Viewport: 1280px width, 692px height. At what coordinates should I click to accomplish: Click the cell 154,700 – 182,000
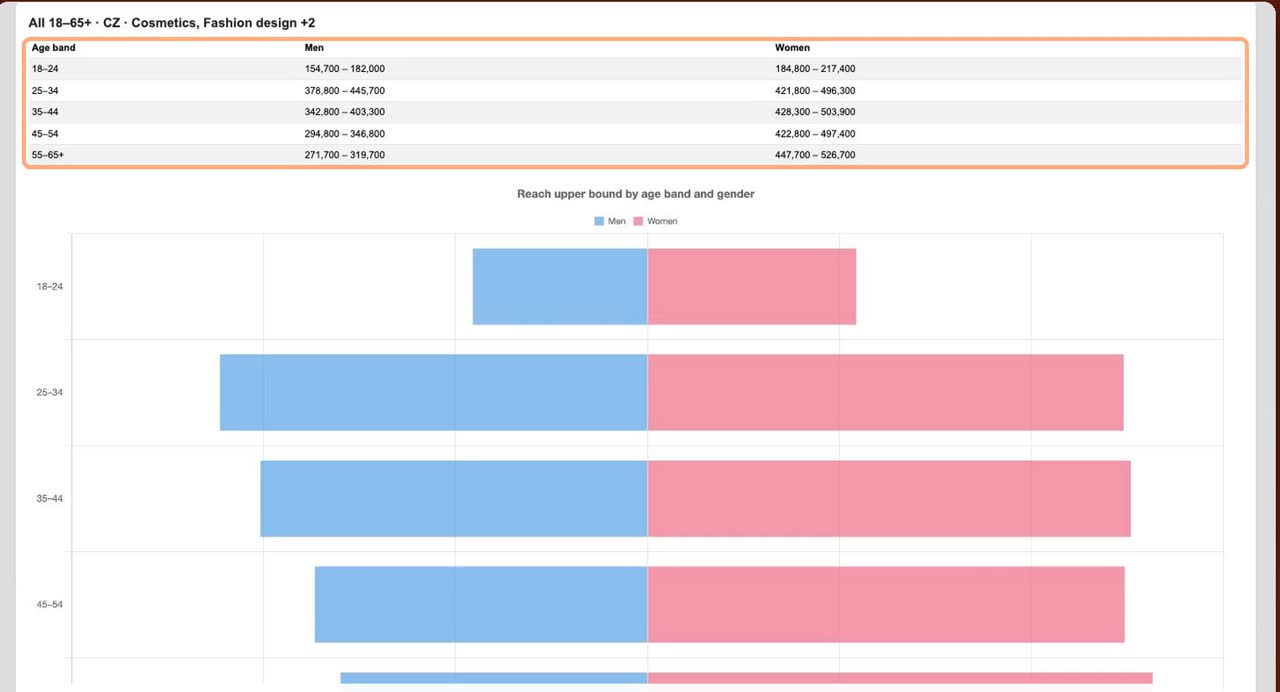345,69
